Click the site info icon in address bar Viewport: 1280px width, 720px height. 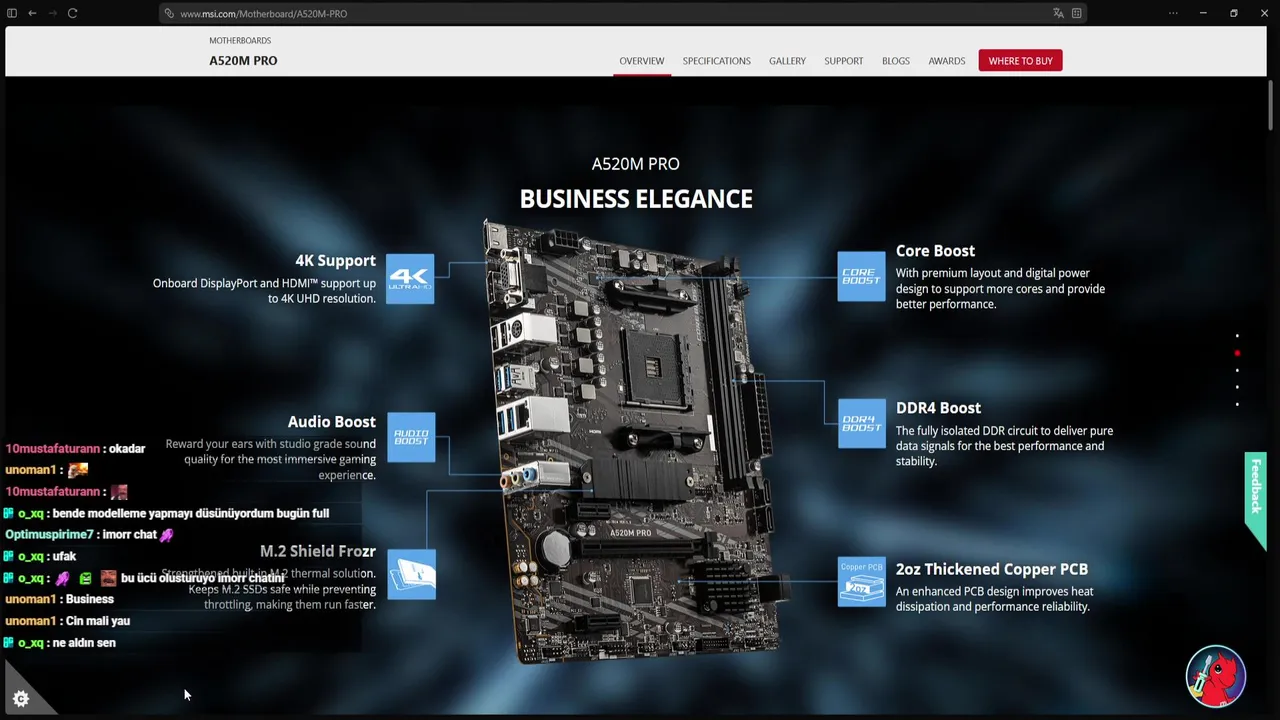pyautogui.click(x=169, y=13)
